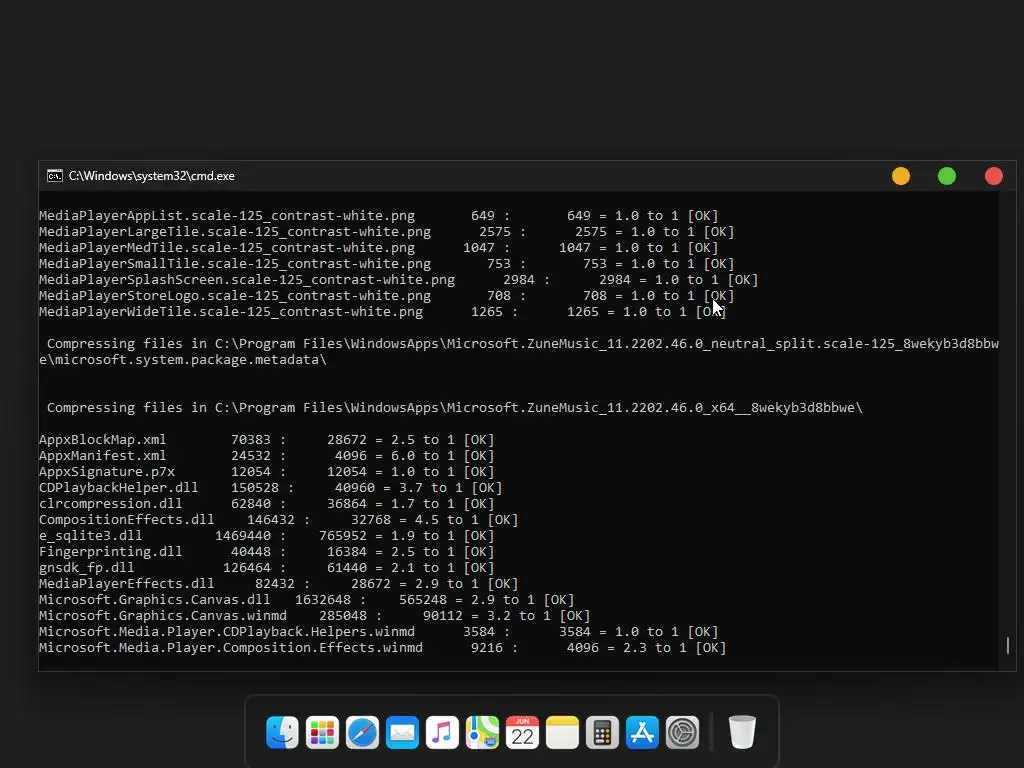Click MediaPlayerStoreLogo.scale-125_contrast-white.png file name

pyautogui.click(x=234, y=296)
